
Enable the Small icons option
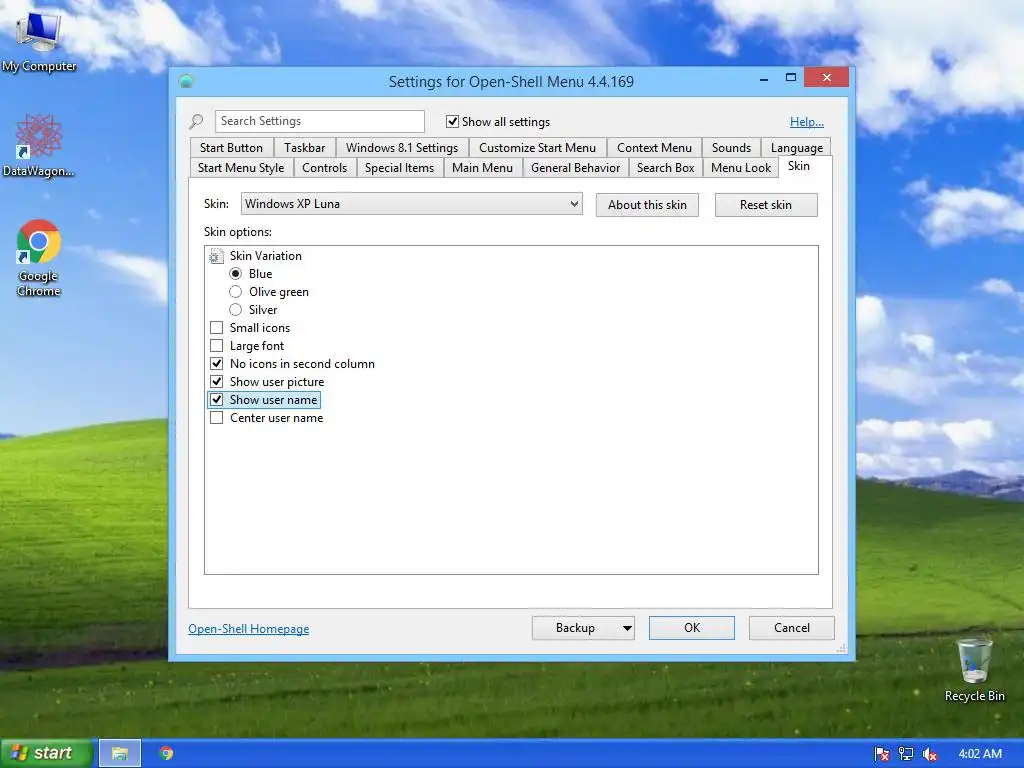coord(217,328)
